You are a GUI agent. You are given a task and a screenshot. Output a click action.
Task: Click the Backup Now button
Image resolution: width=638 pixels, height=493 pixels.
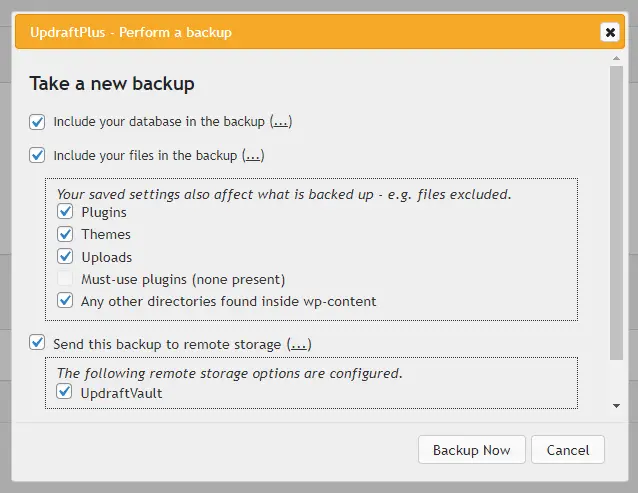pos(471,450)
